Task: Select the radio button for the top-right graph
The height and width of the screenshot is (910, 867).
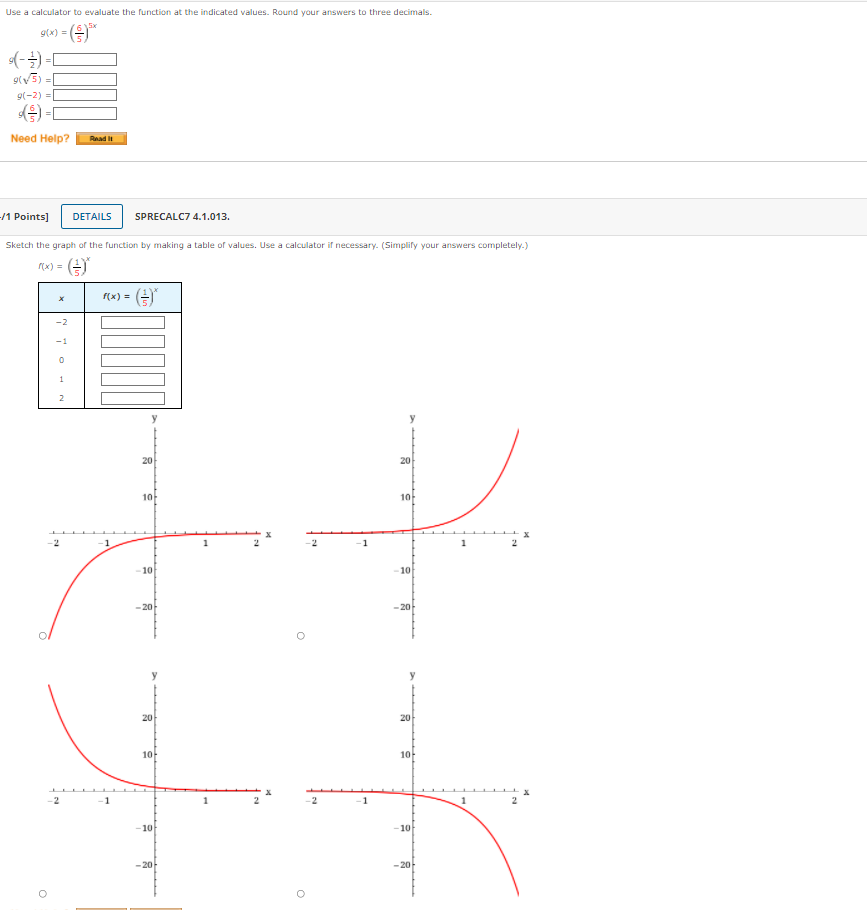Action: tap(300, 635)
